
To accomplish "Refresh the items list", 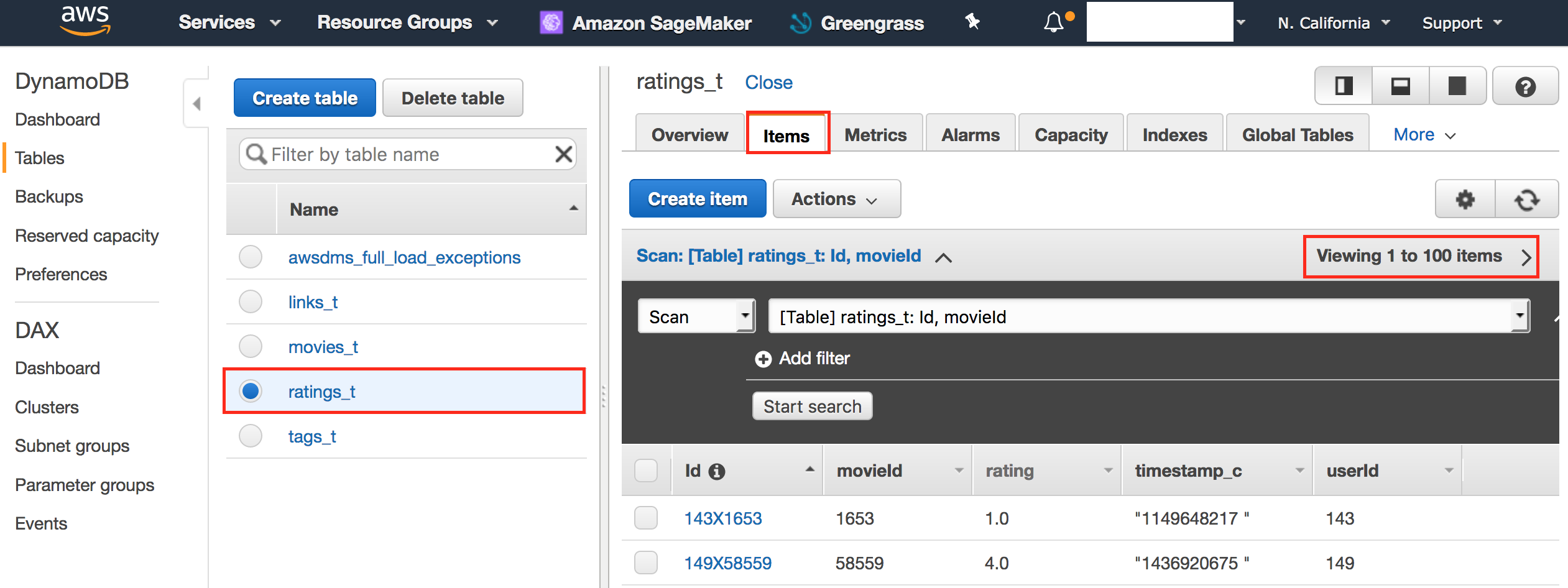I will 1527,199.
